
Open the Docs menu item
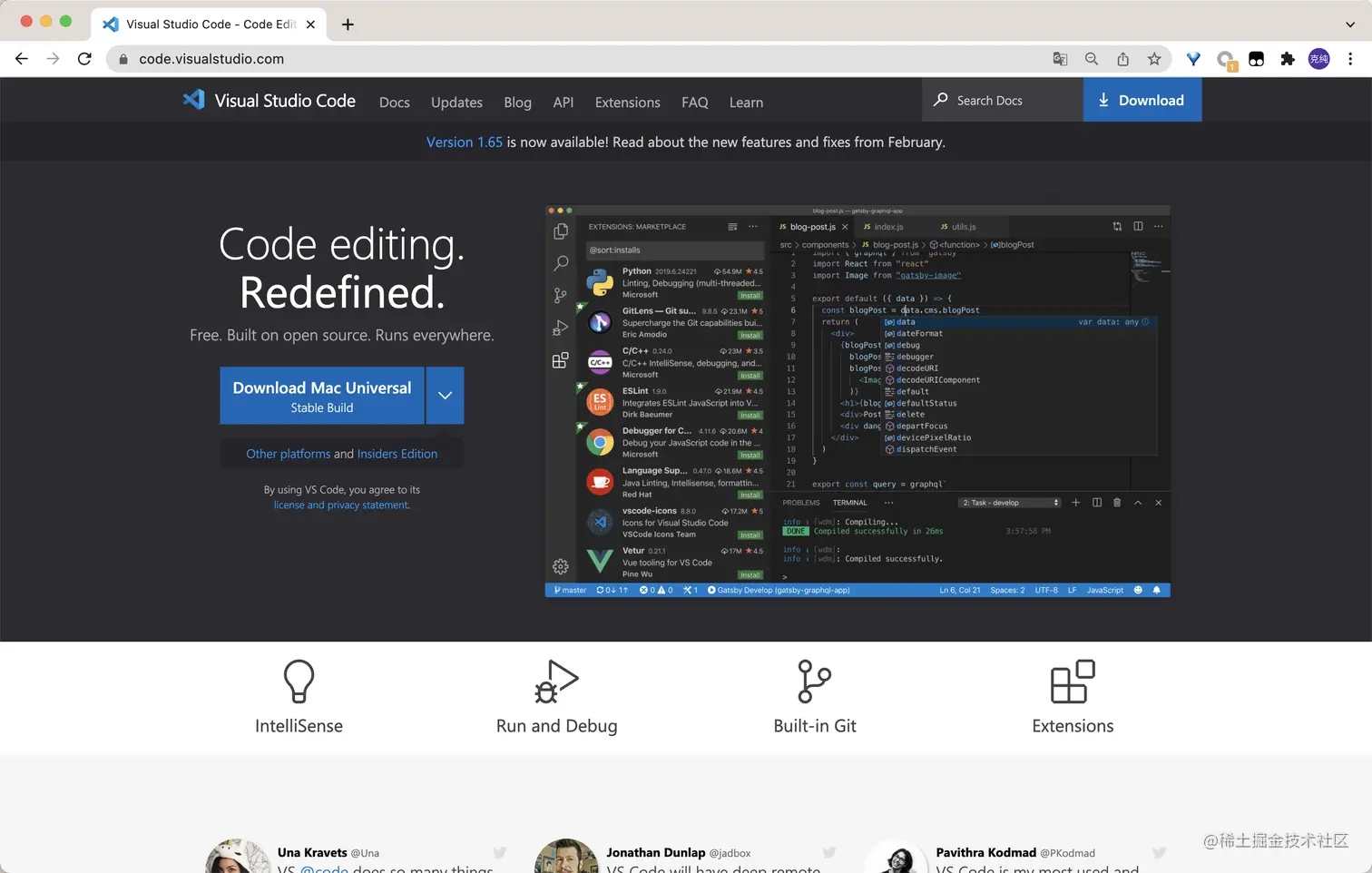coord(395,103)
